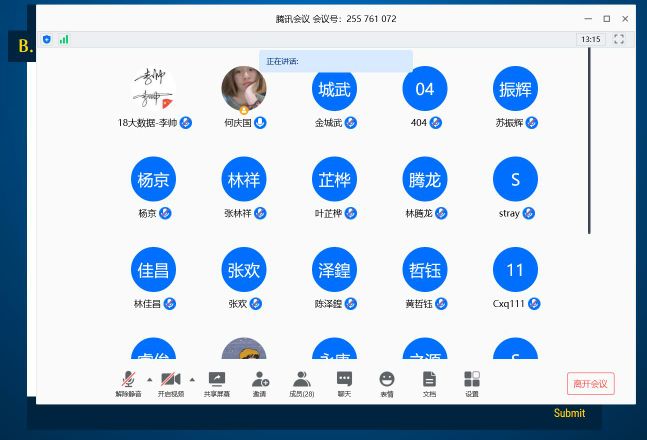
Task: Check the green network signal icon
Action: pos(64,39)
